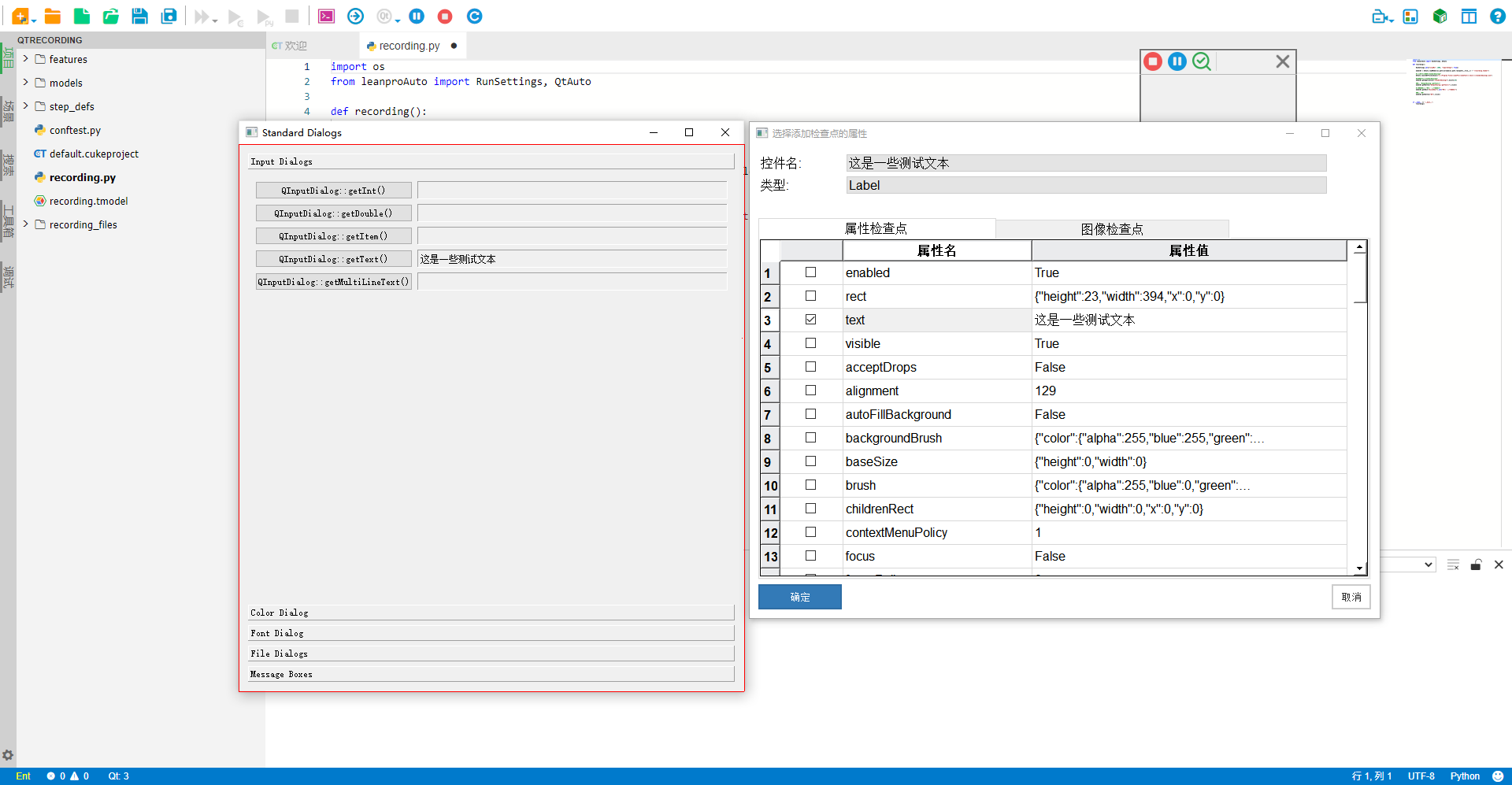Viewport: 1512px width, 785px height.
Task: Open the Qt recording dropdown arrow
Action: point(398,20)
